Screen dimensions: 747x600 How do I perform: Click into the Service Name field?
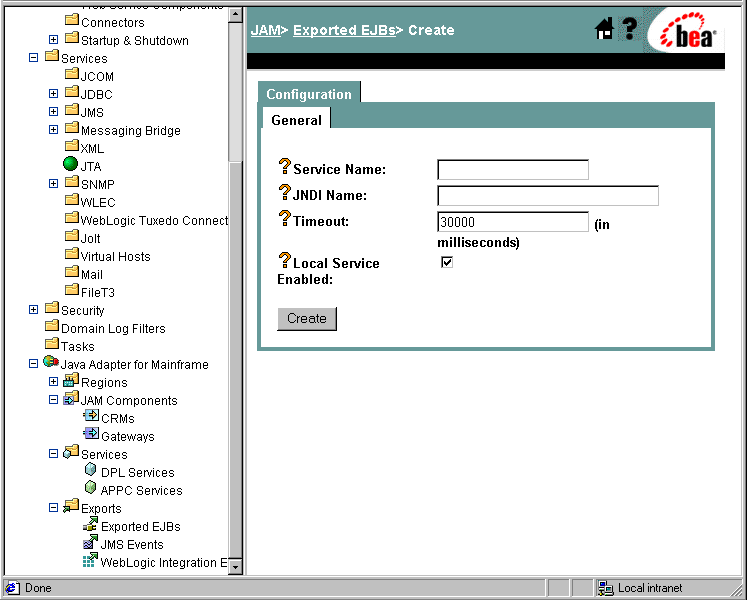[513, 170]
